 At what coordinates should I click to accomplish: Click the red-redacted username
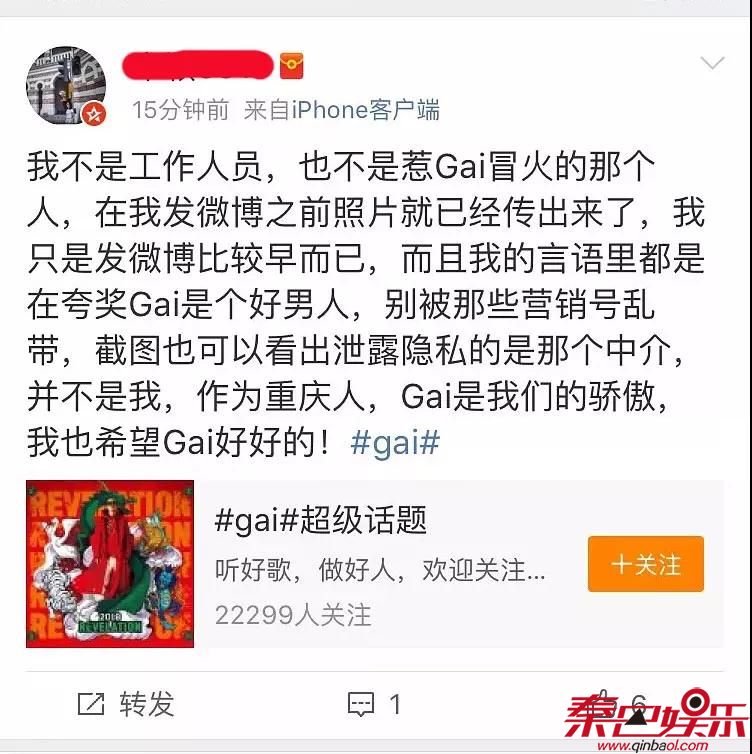(198, 65)
